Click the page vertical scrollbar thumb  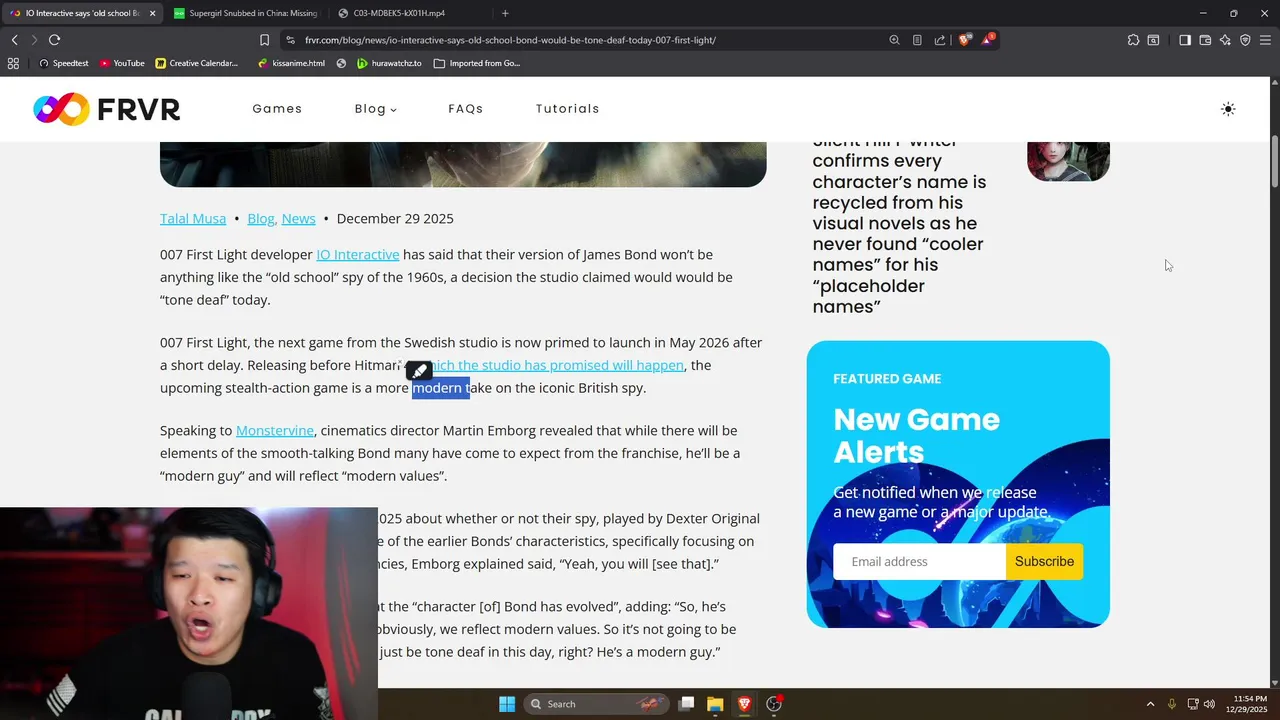1275,160
